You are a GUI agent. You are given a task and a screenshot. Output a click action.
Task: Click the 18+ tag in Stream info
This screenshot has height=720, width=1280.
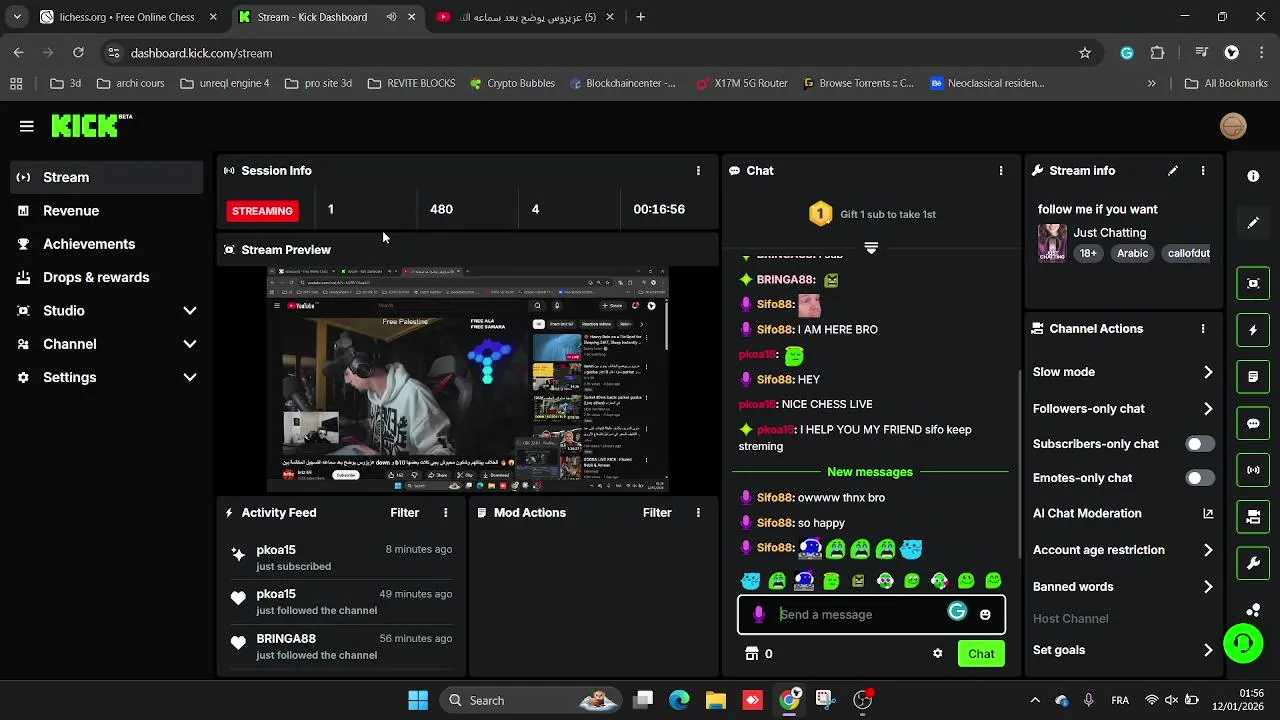[1088, 254]
